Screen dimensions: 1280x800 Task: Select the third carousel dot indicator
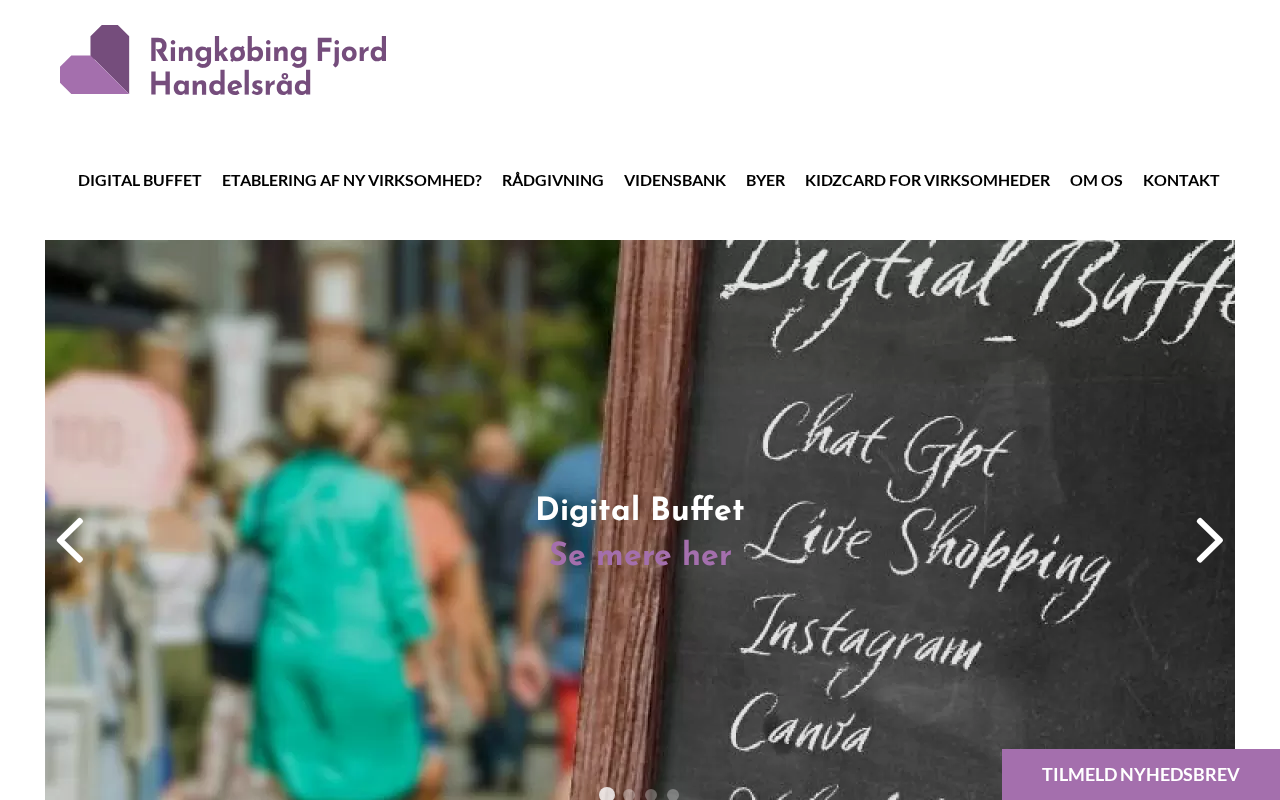pyautogui.click(x=651, y=795)
